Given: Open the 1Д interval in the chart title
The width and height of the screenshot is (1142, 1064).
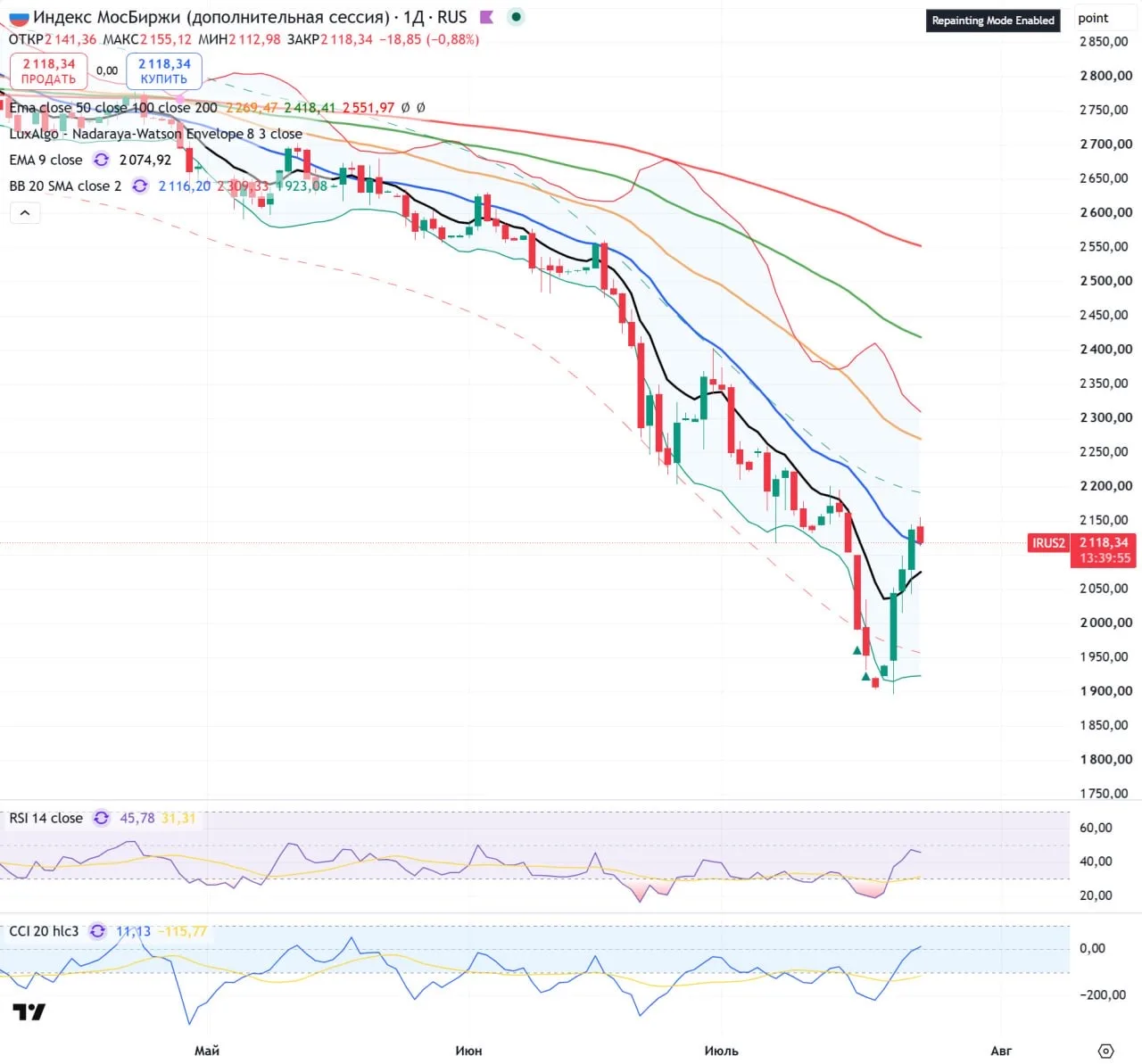Looking at the screenshot, I should 414,17.
